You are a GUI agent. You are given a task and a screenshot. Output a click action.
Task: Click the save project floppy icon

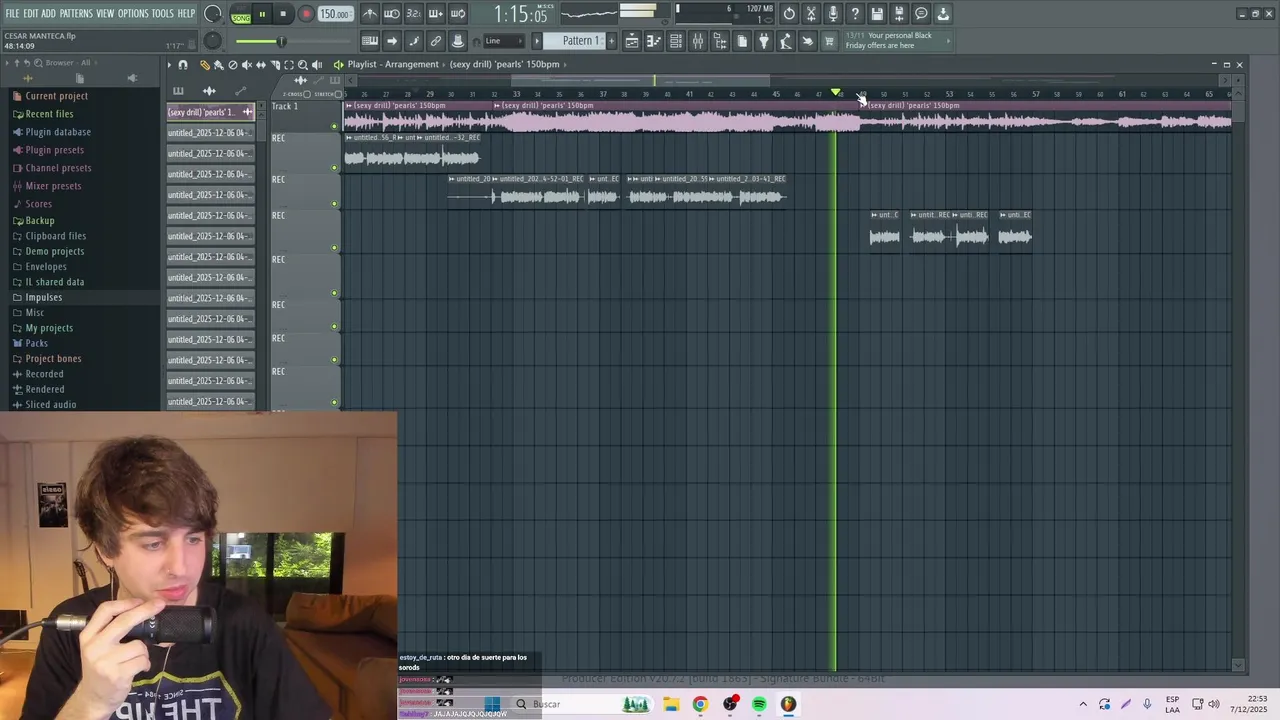877,14
